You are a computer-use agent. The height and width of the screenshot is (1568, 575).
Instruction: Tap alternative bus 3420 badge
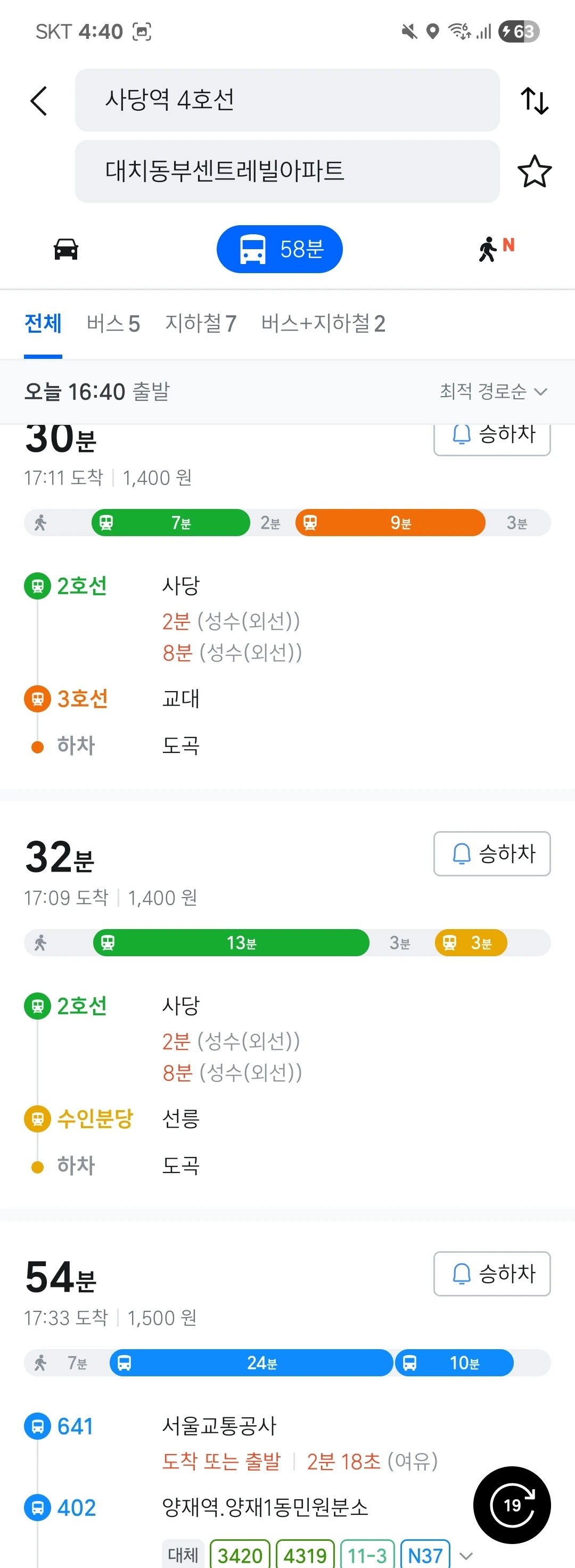coord(240,1555)
